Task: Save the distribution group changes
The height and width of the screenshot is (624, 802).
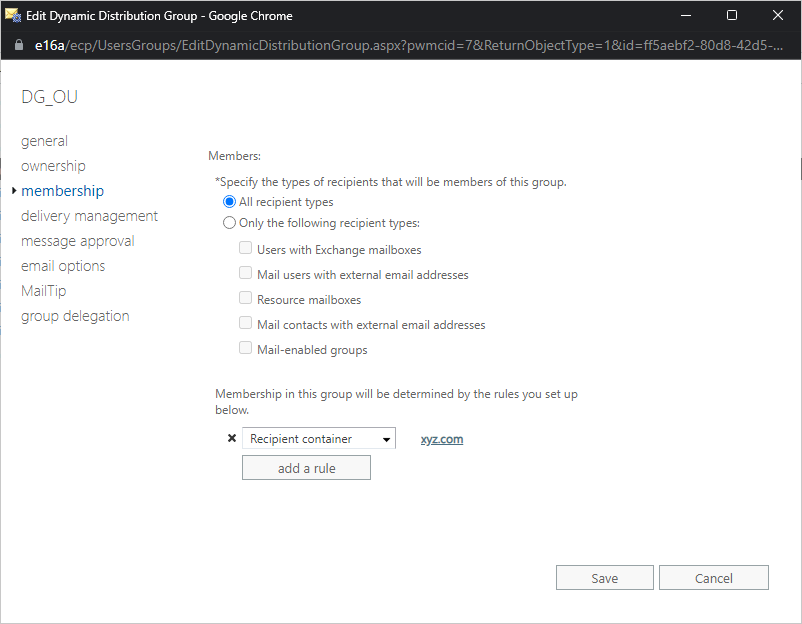Action: point(604,577)
